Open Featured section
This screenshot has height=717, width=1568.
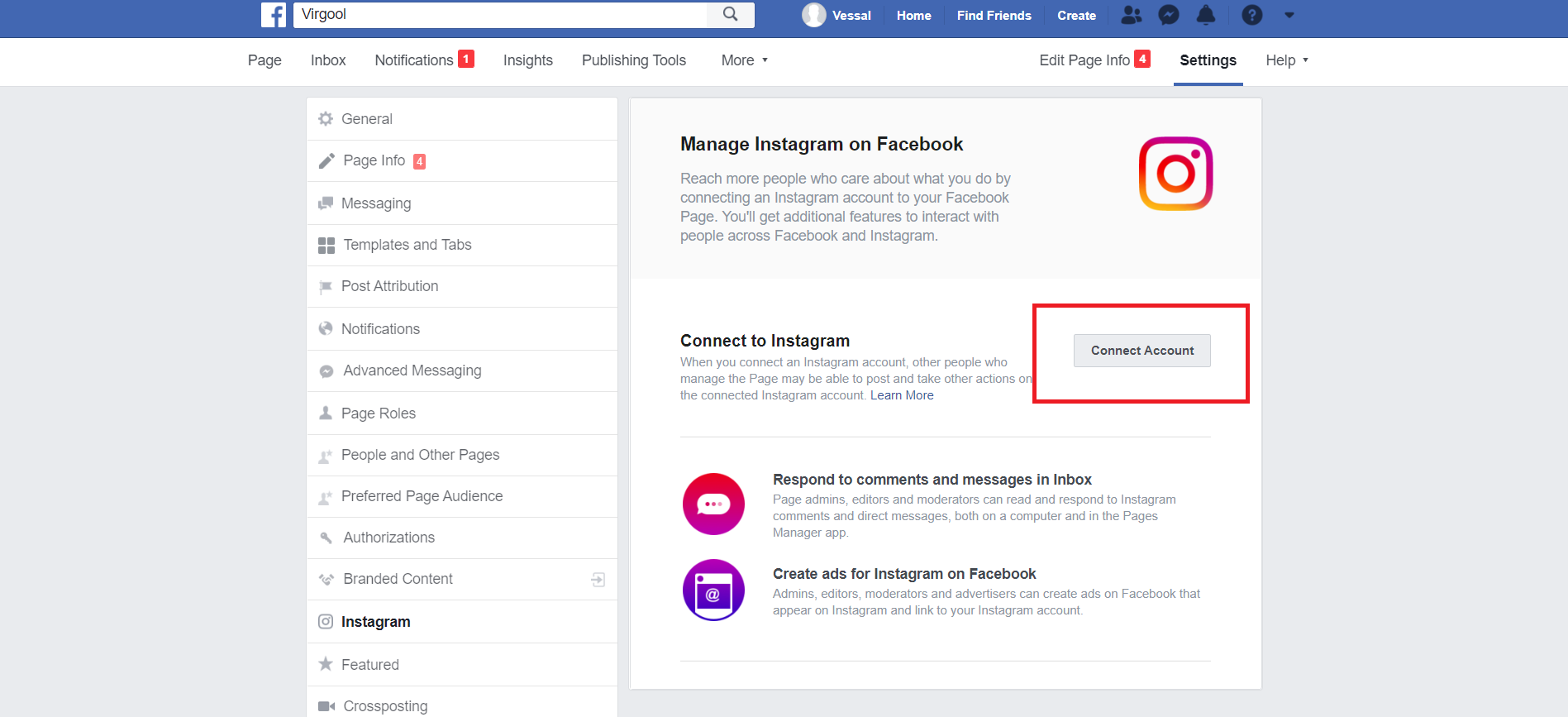click(x=462, y=665)
